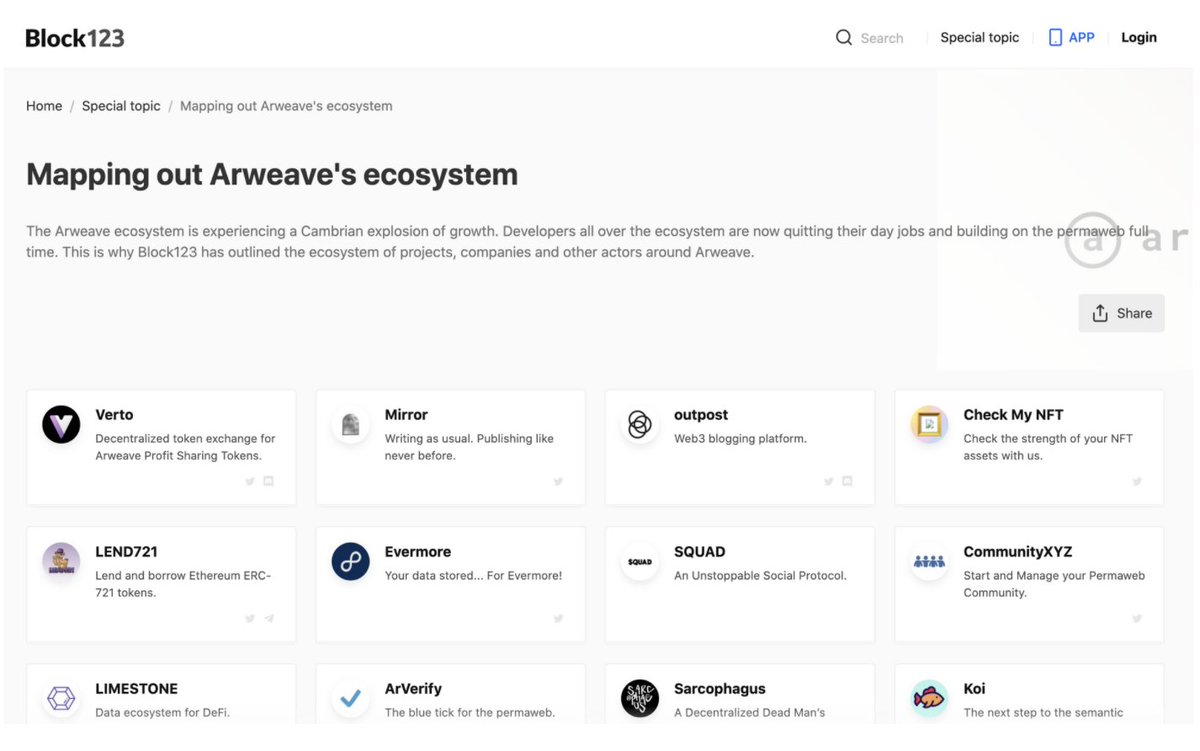Image resolution: width=1200 pixels, height=751 pixels.
Task: Go to Home in breadcrumb
Action: [44, 106]
